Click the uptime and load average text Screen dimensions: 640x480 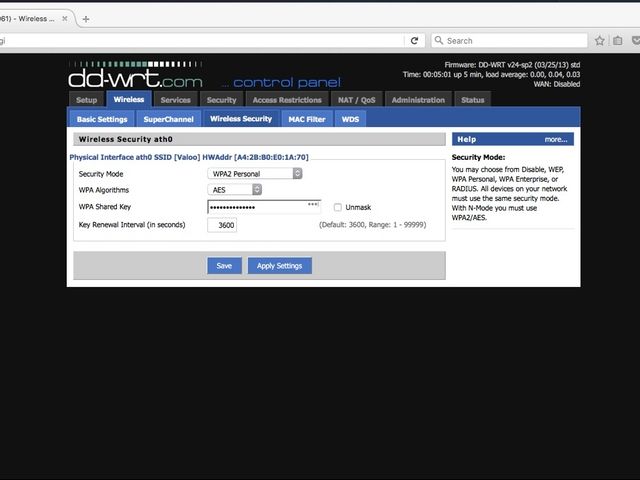point(491,75)
